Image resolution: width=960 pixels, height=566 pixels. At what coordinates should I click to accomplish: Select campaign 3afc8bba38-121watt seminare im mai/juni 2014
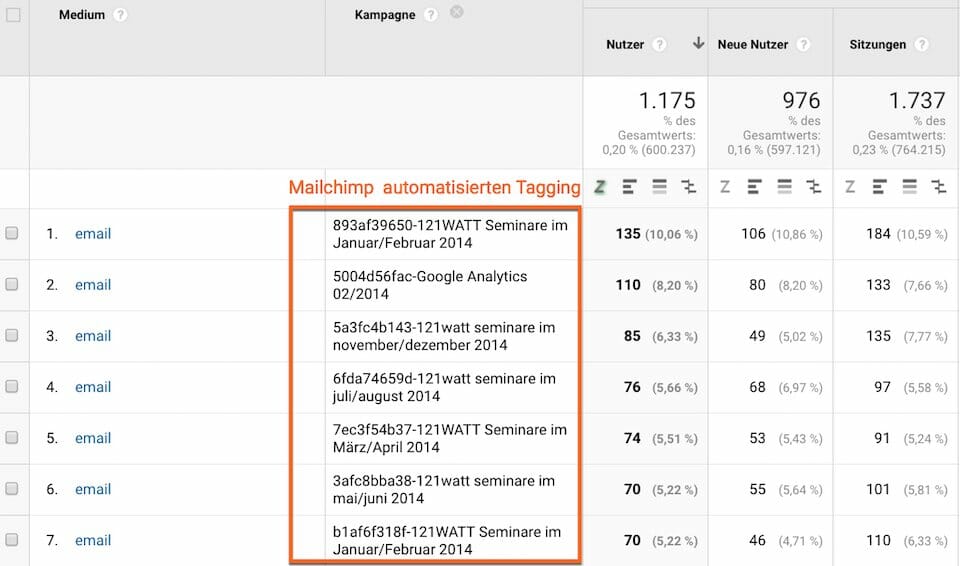444,489
